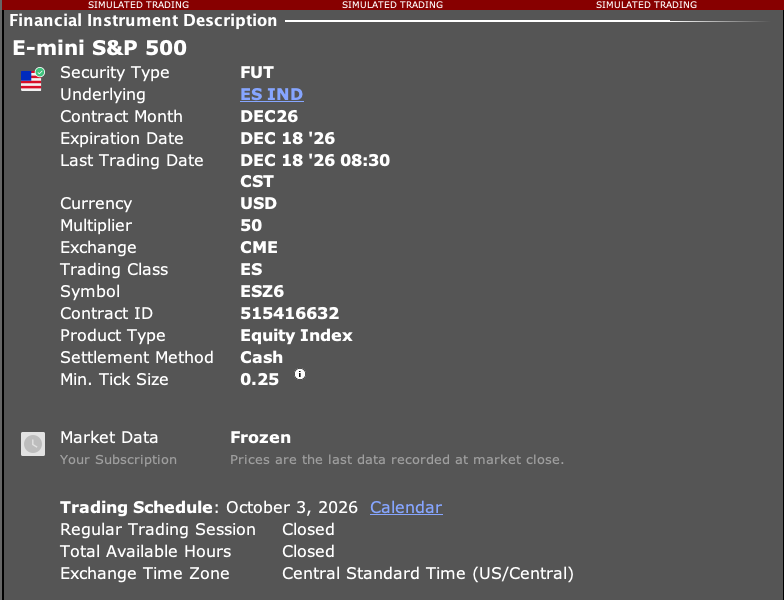
Task: Click the text about prices at market close
Action: (x=397, y=460)
